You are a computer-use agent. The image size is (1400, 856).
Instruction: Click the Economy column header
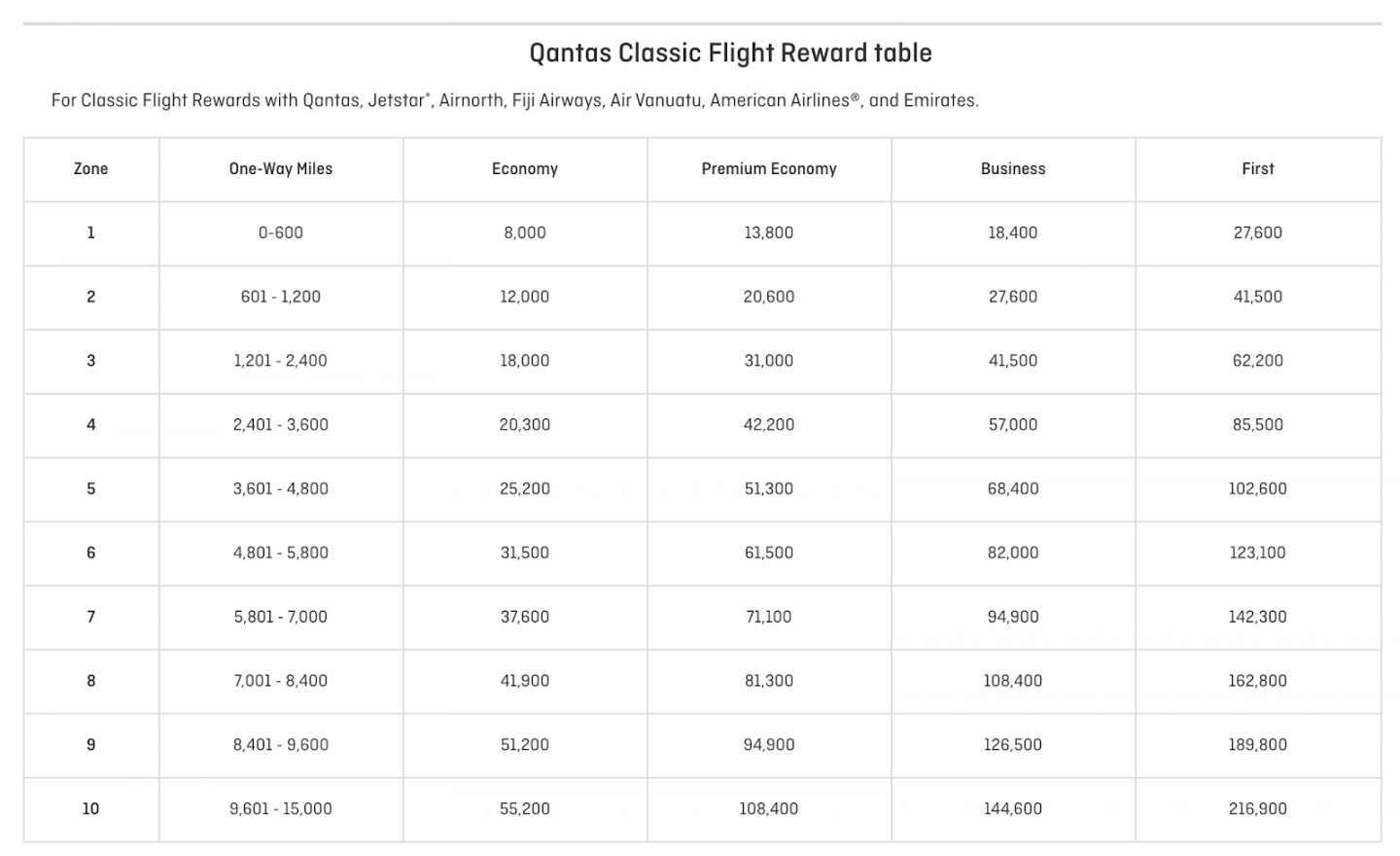(x=525, y=169)
